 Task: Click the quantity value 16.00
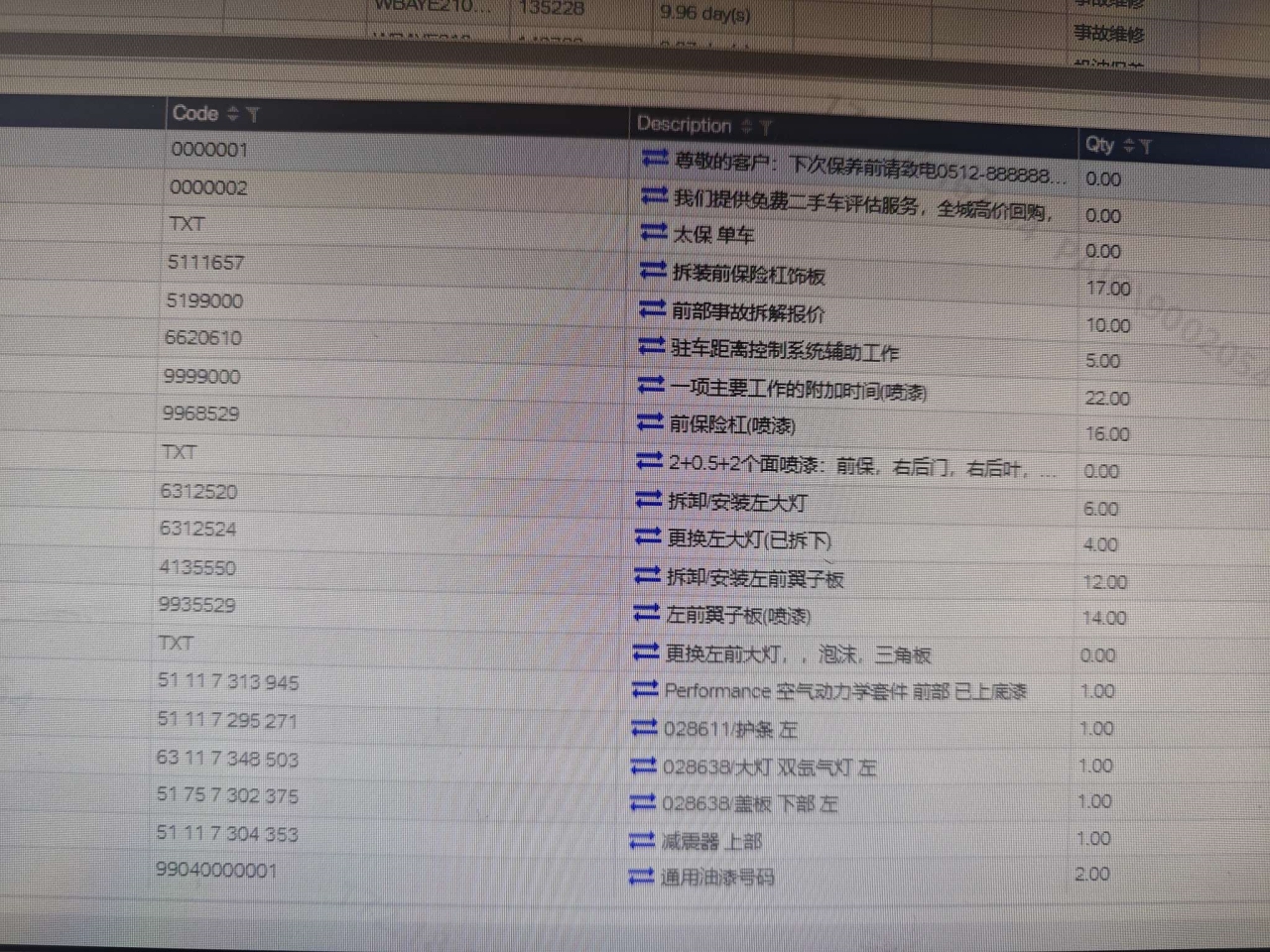[1107, 434]
